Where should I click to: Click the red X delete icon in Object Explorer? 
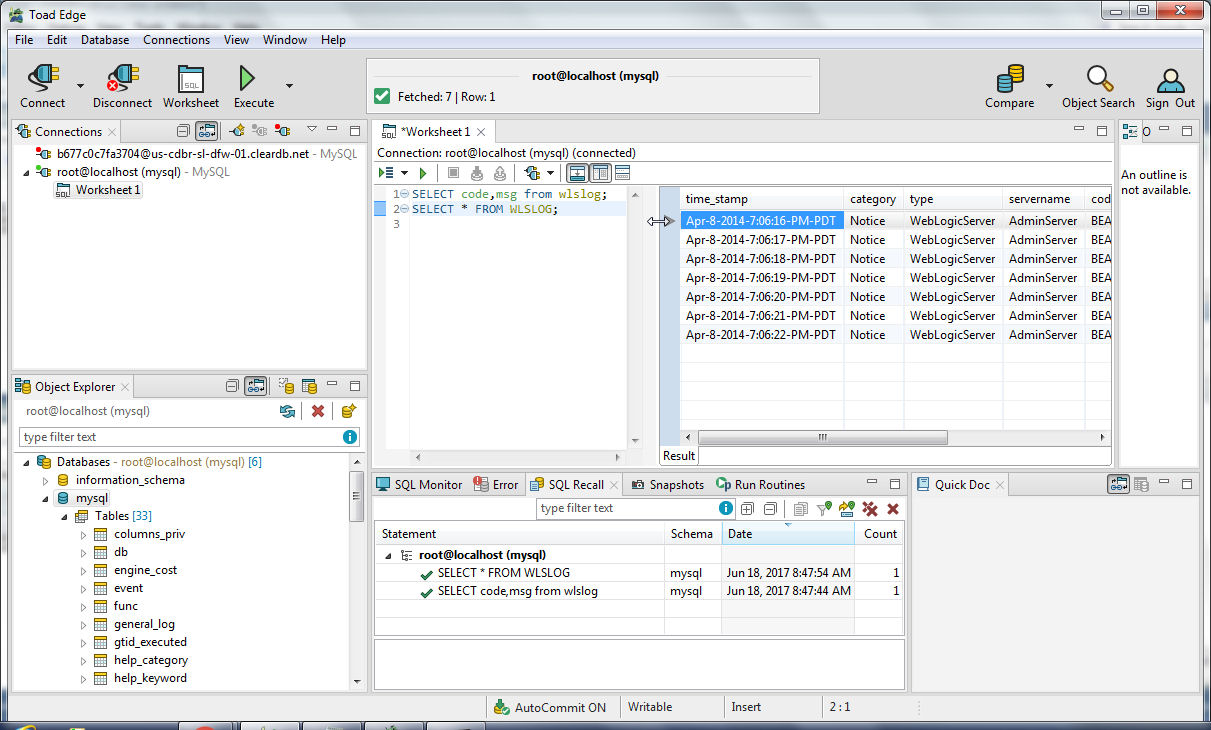coord(318,411)
